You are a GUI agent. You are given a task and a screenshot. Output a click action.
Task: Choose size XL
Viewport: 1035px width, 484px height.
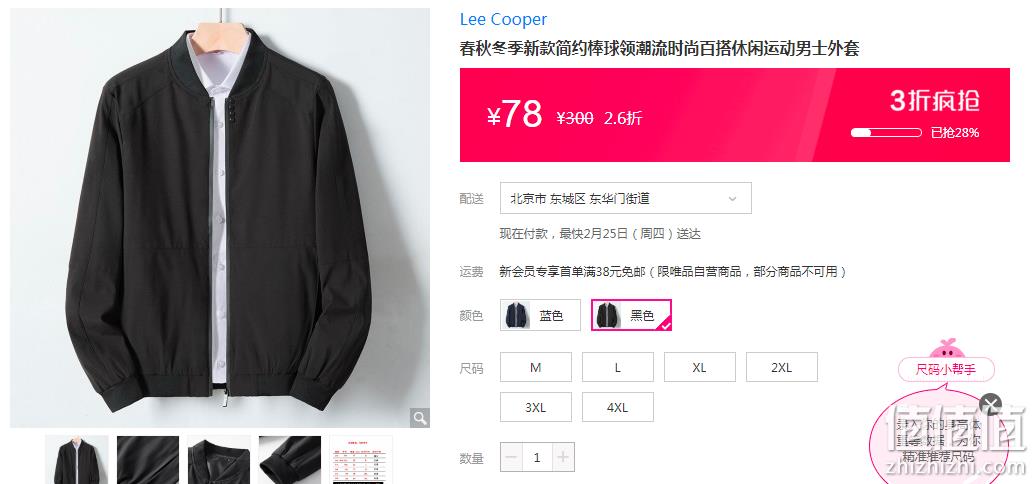(699, 367)
